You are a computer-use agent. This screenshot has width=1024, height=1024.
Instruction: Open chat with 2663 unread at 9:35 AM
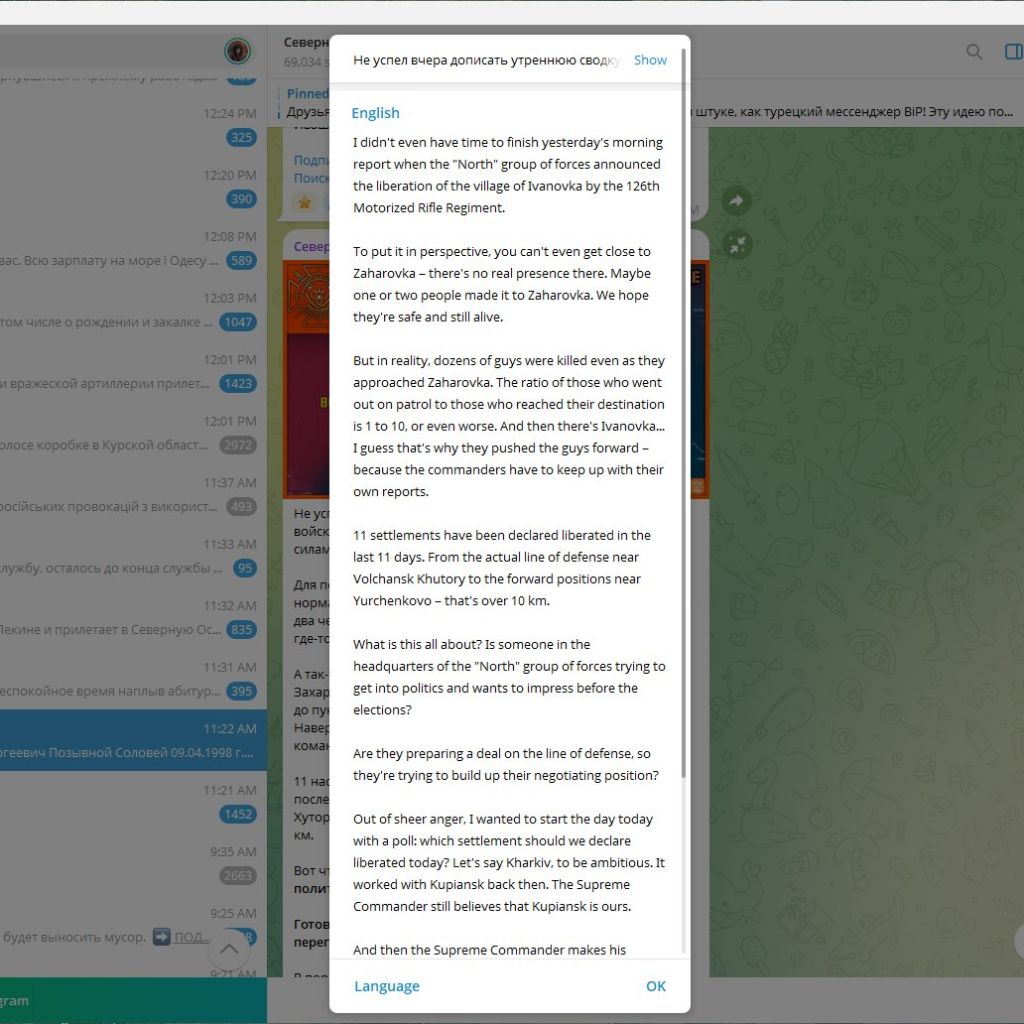(x=133, y=863)
